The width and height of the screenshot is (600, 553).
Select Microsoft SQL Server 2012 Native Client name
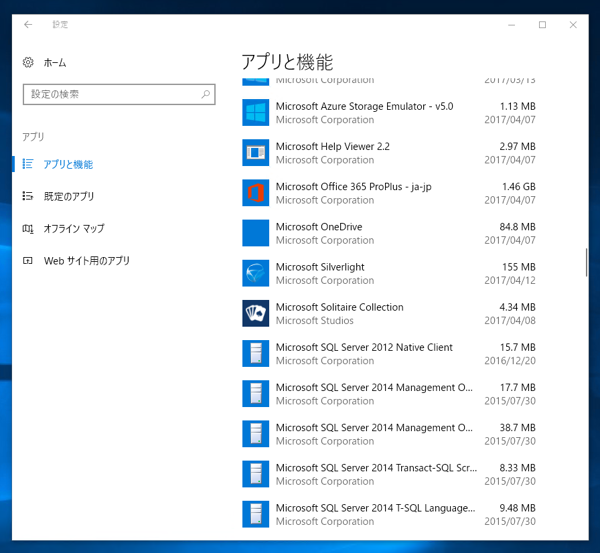coord(364,347)
